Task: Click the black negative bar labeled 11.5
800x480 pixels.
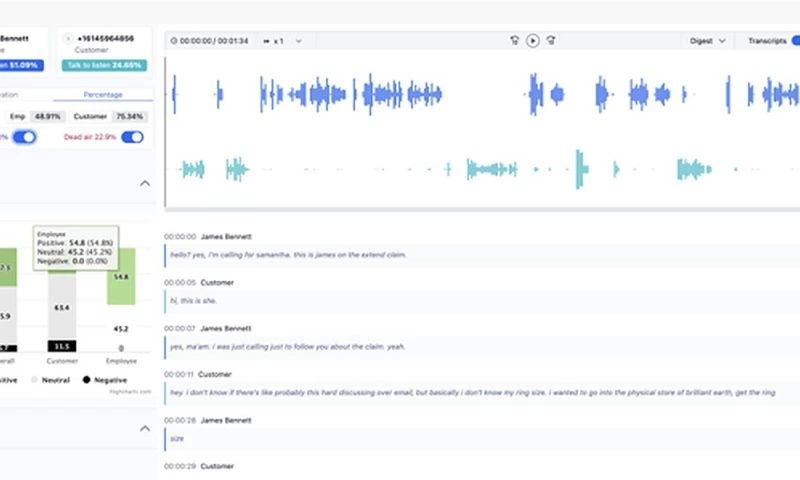Action: pyautogui.click(x=62, y=346)
